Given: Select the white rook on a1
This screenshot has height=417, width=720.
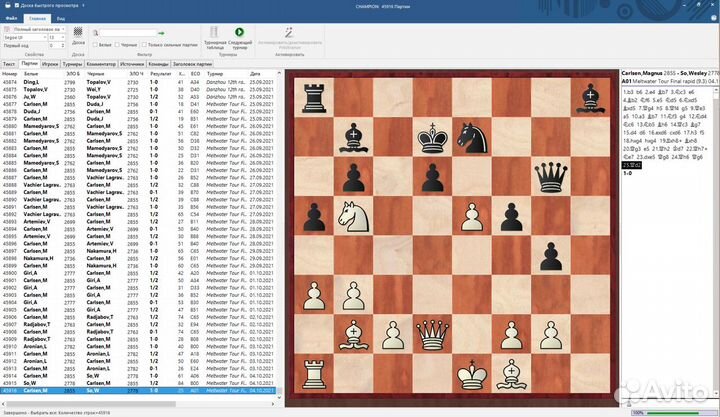Looking at the screenshot, I should point(314,374).
